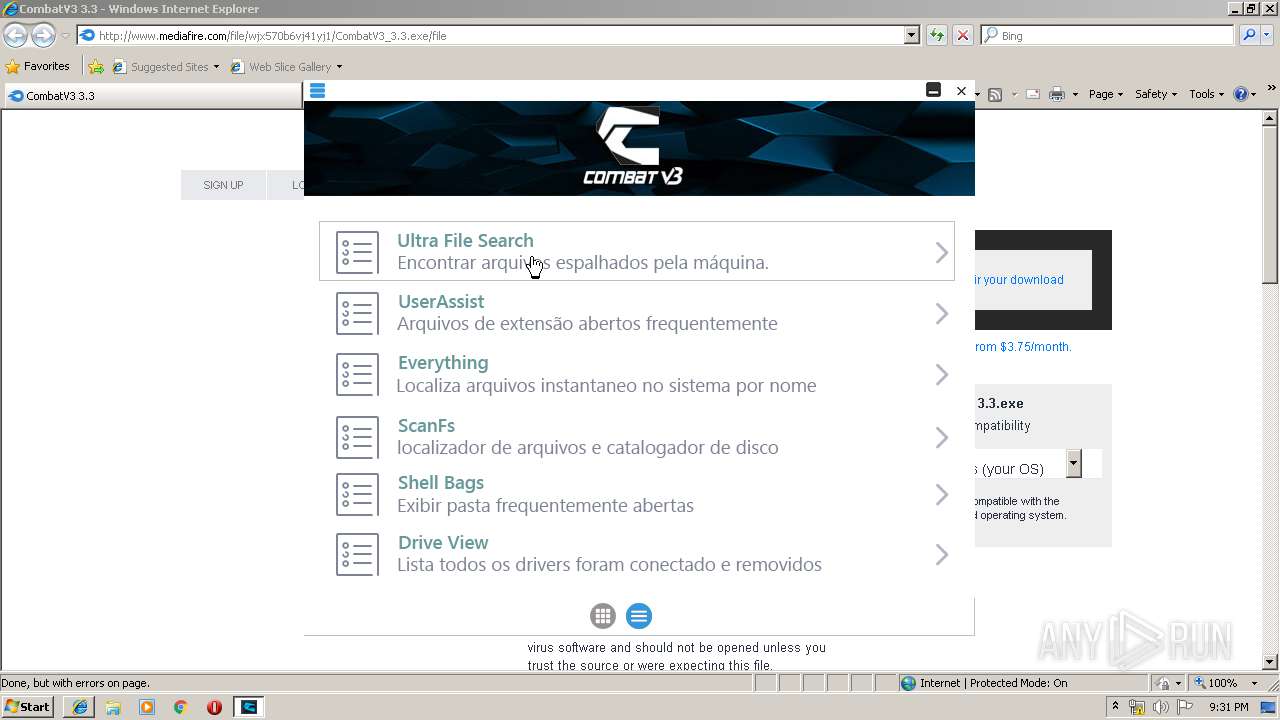Click the Read Mail envelope icon
Image resolution: width=1280 pixels, height=720 pixels.
[x=1032, y=94]
